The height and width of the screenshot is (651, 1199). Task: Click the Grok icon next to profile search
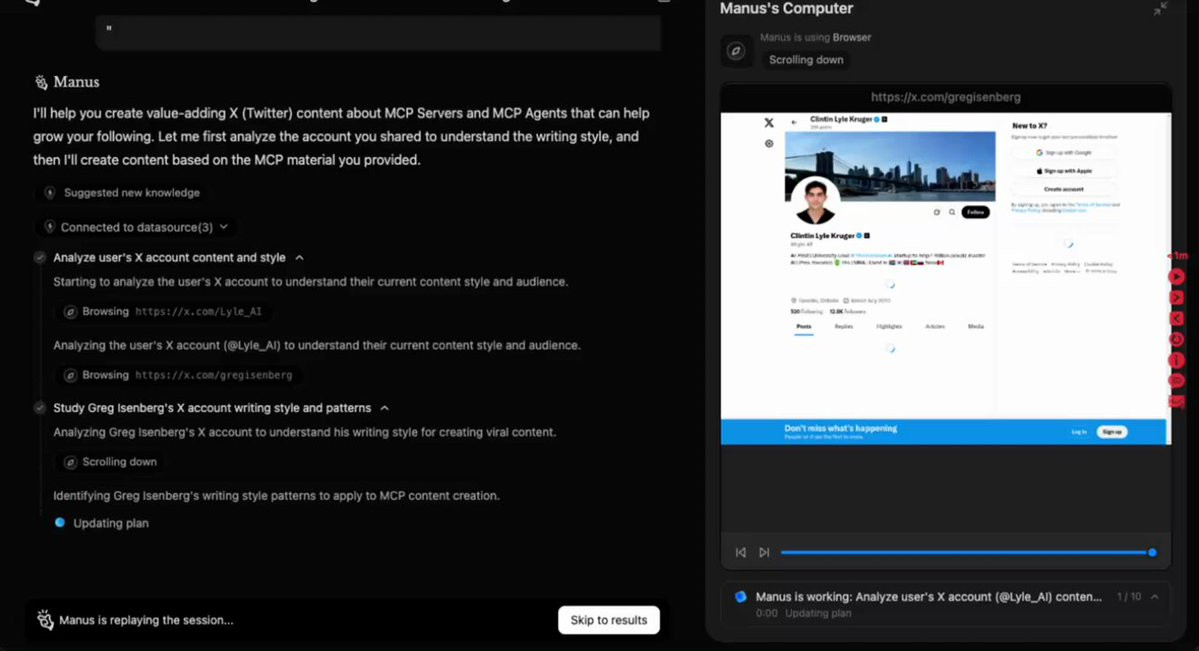[937, 212]
